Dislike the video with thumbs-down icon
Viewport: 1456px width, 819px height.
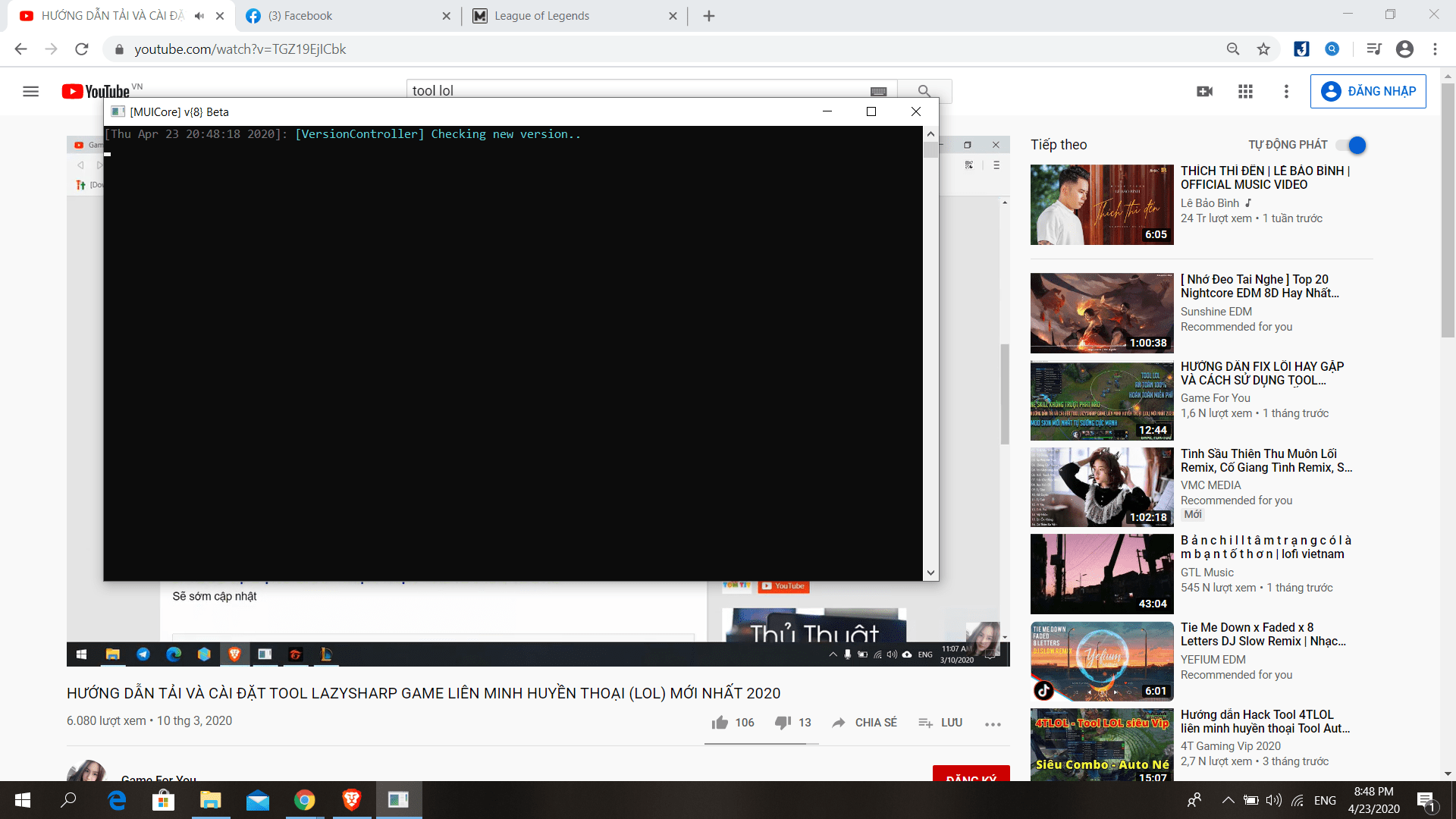tap(783, 723)
